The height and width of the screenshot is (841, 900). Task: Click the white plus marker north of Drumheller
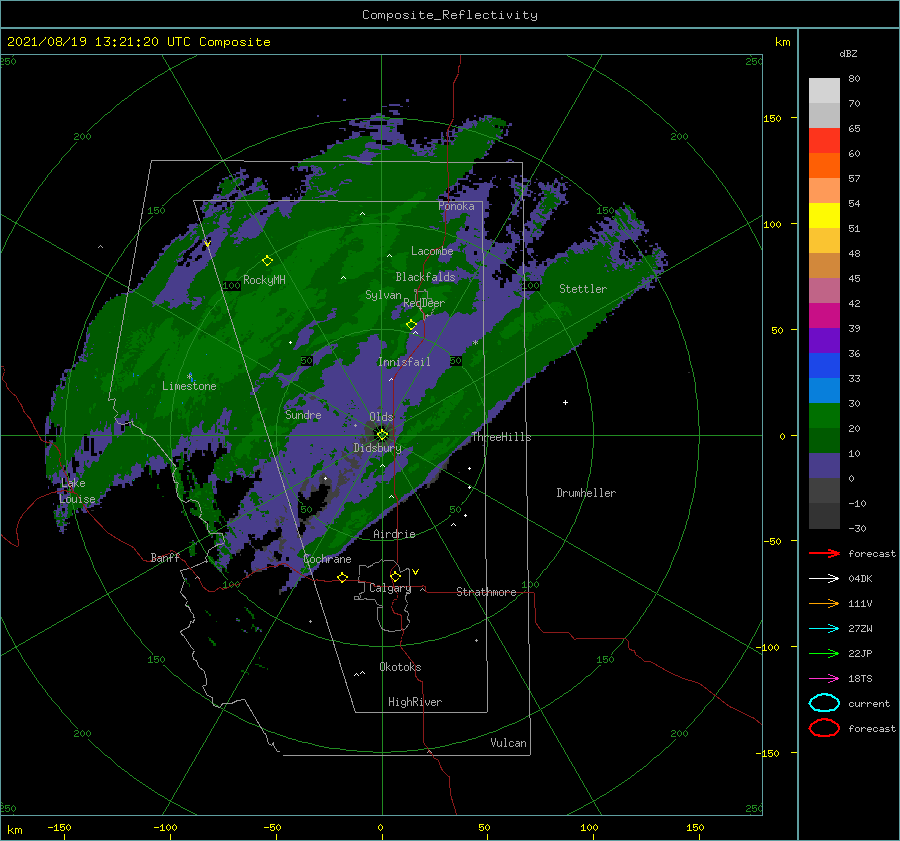[565, 402]
